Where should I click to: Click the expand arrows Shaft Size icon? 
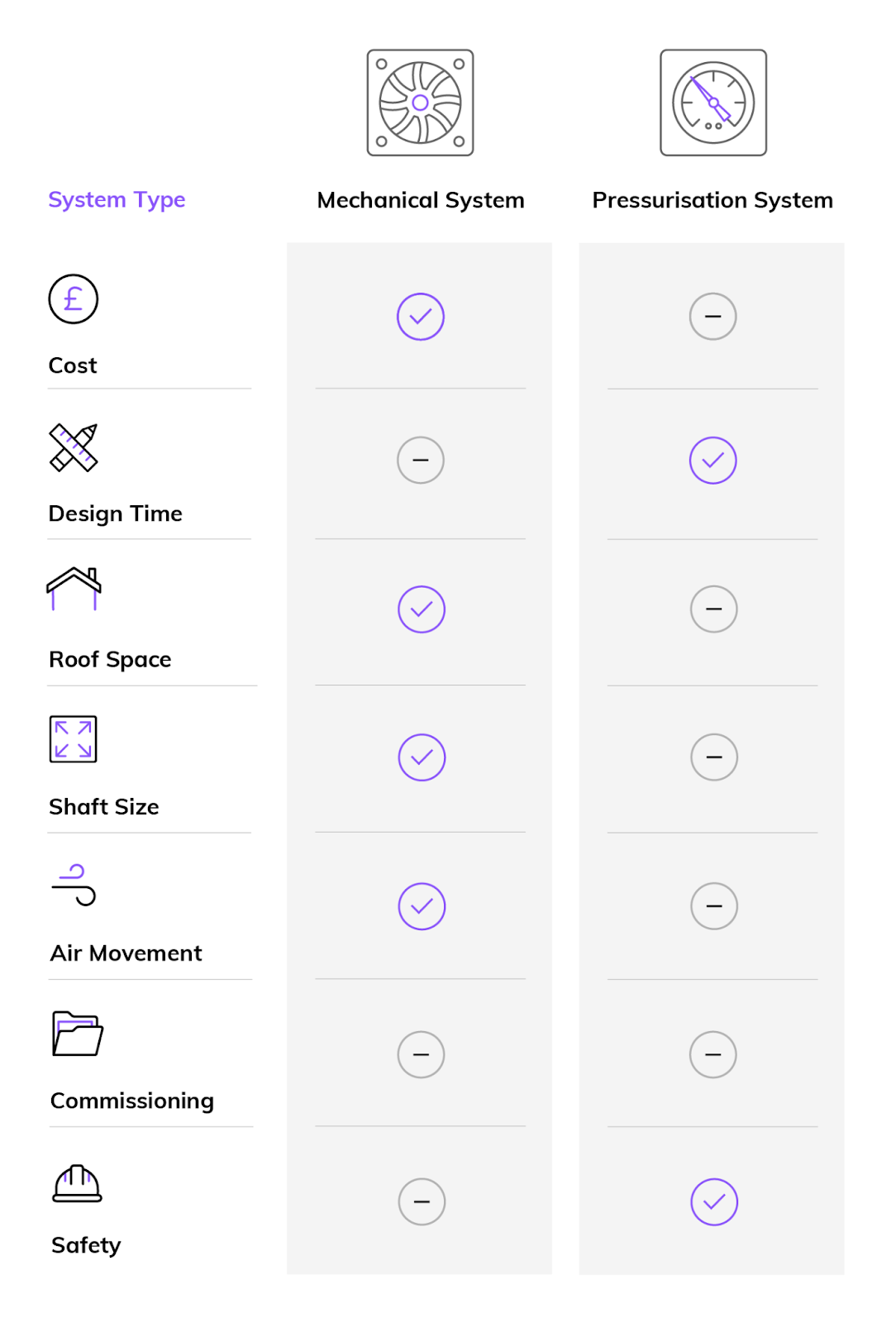pos(73,738)
